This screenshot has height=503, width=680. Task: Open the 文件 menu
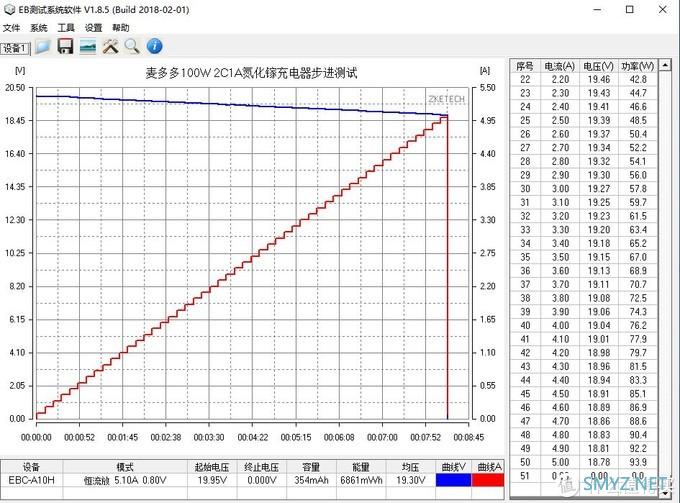point(11,28)
